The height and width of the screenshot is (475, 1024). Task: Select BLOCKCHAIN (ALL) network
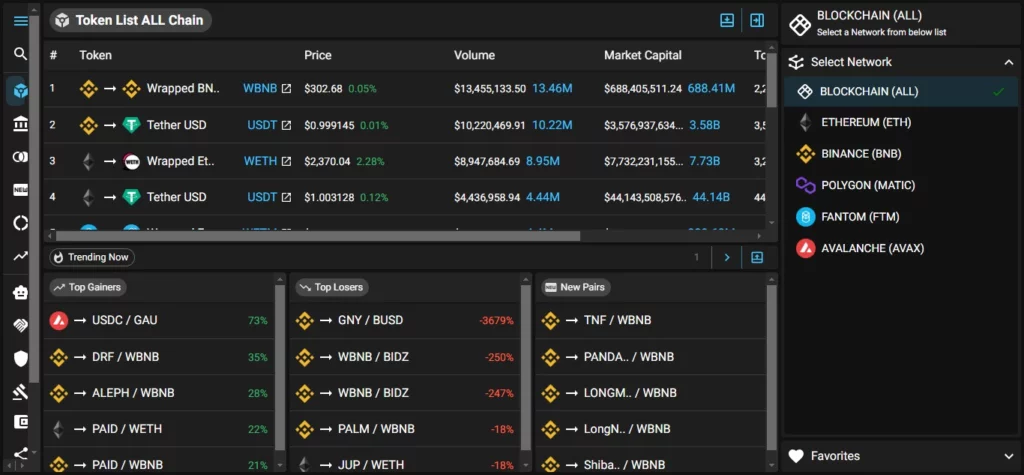pos(901,91)
